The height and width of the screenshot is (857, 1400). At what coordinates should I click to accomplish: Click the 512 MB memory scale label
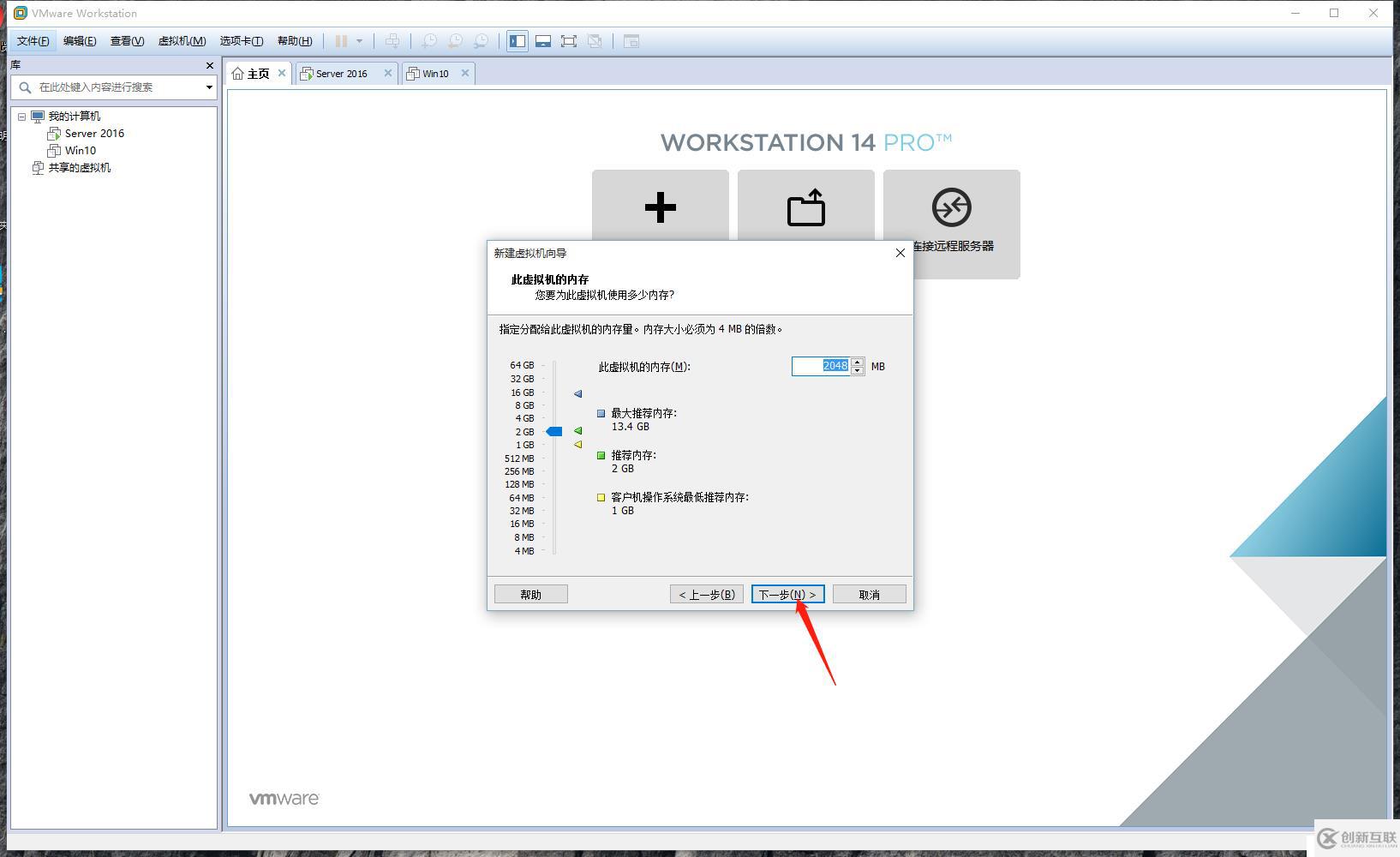(519, 458)
